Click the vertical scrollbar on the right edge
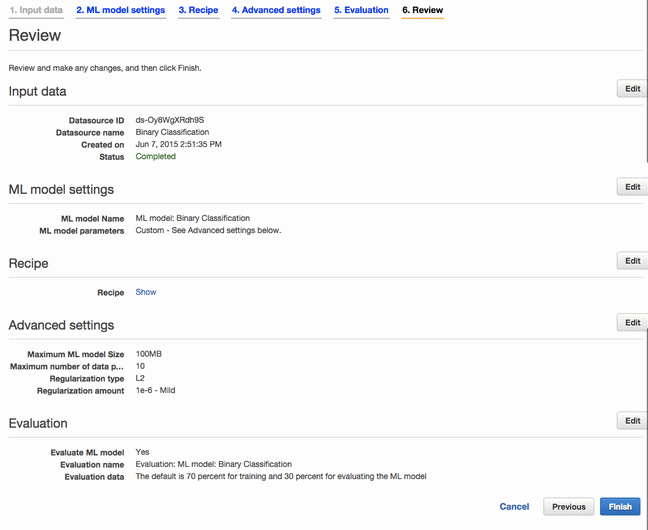This screenshot has height=530, width=648. pos(646,83)
